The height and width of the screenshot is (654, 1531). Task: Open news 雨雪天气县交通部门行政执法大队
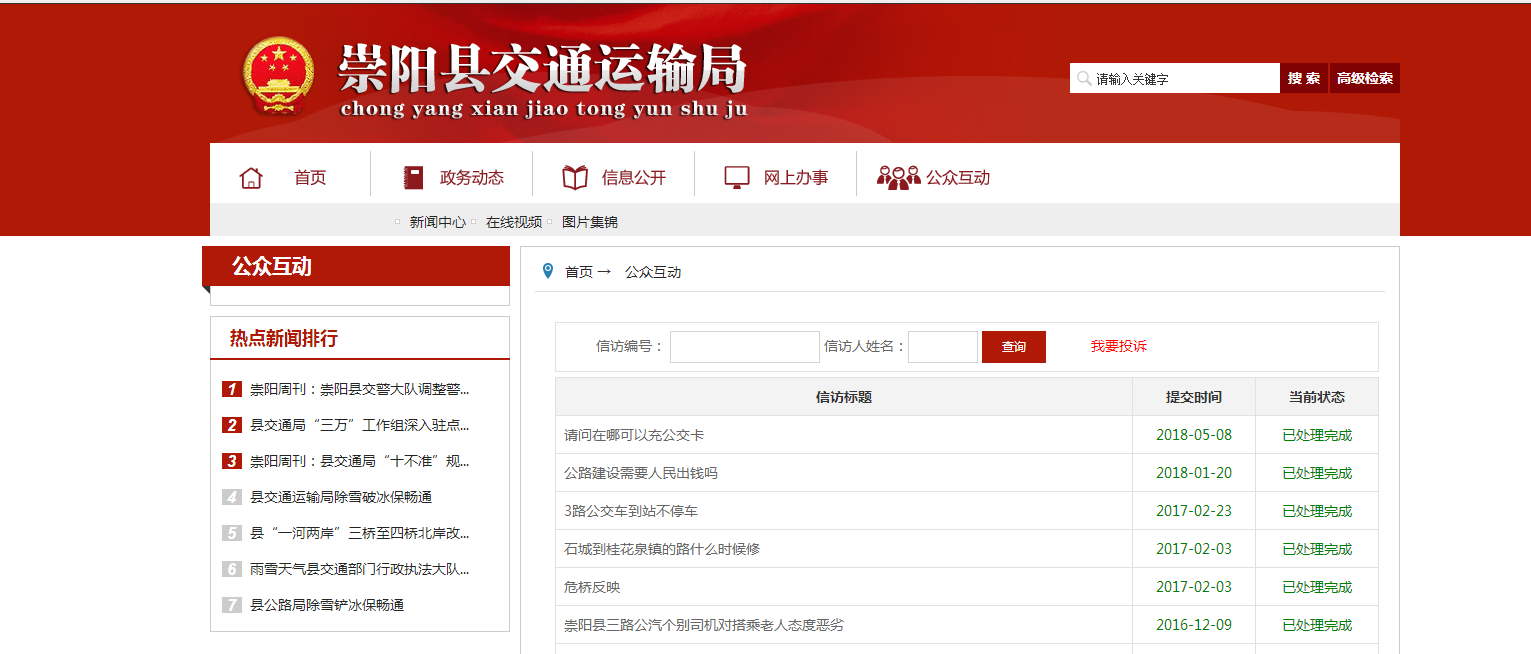pyautogui.click(x=359, y=569)
